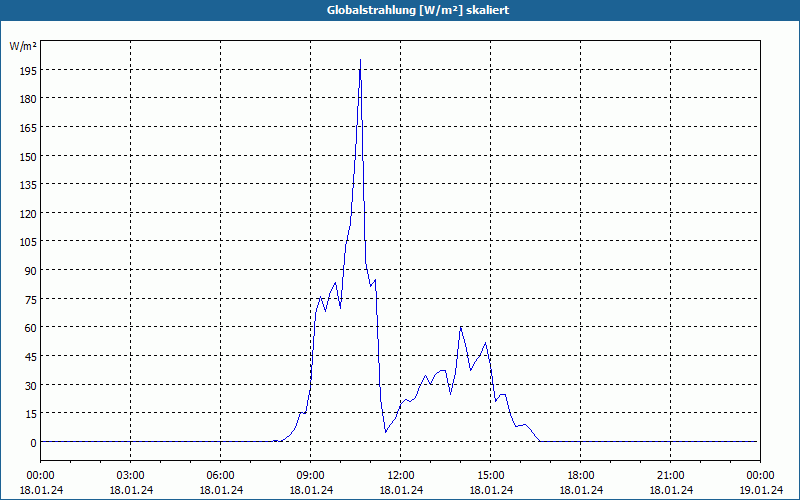Choose the '15:00' time label
This screenshot has height=500, width=800.
pyautogui.click(x=491, y=476)
